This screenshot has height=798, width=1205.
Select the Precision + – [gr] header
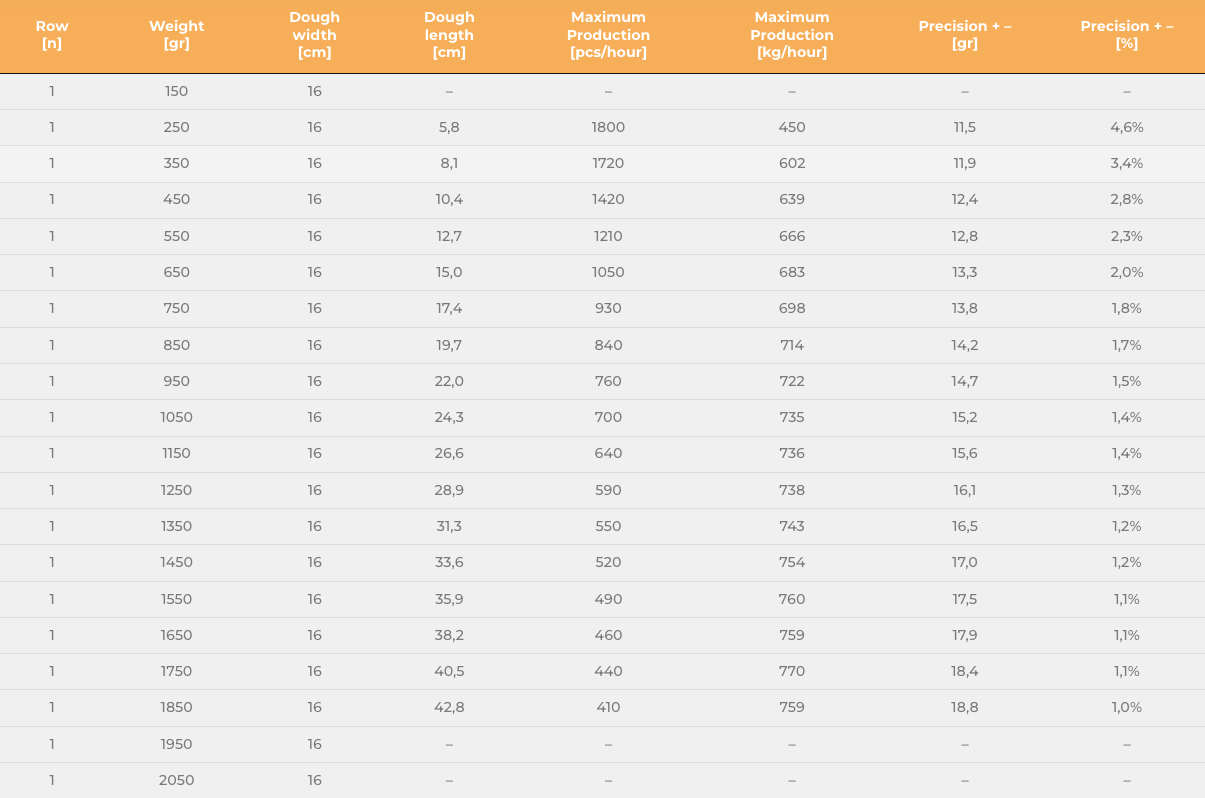click(964, 35)
